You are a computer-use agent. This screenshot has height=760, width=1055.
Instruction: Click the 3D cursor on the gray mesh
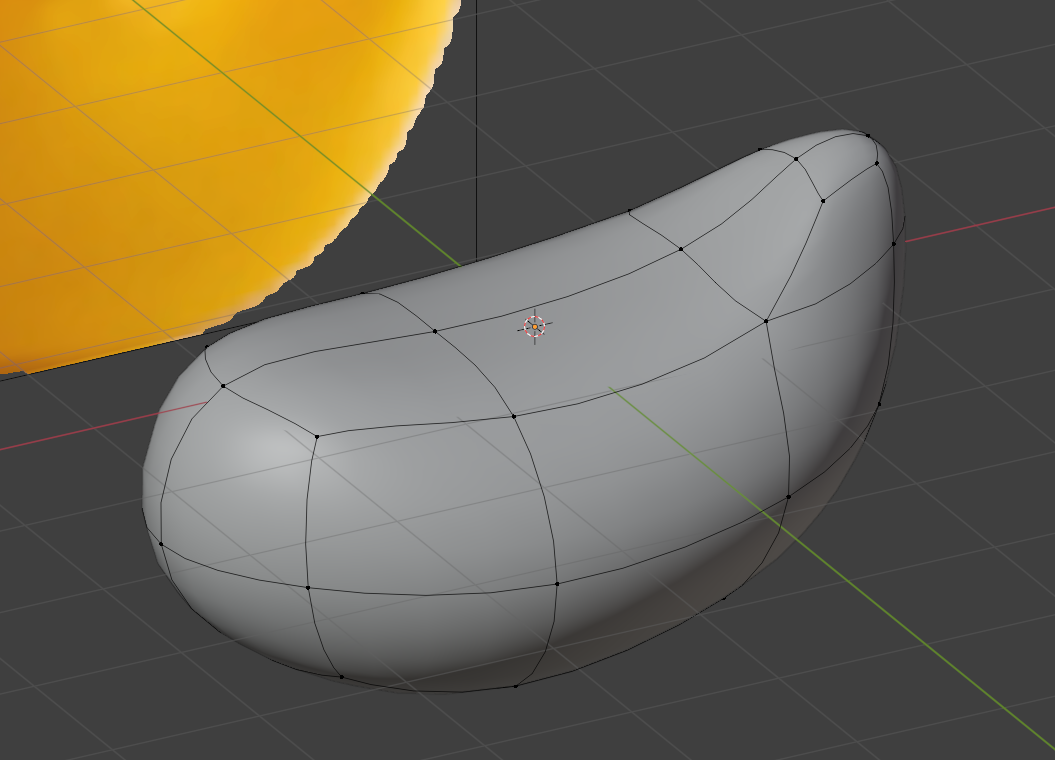(535, 327)
